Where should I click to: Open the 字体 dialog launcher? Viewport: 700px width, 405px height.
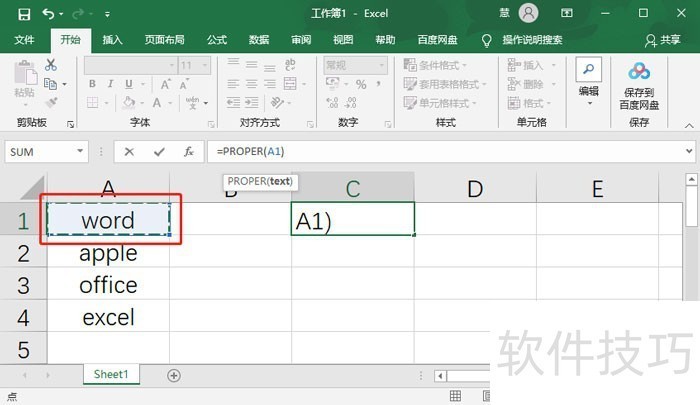[211, 125]
